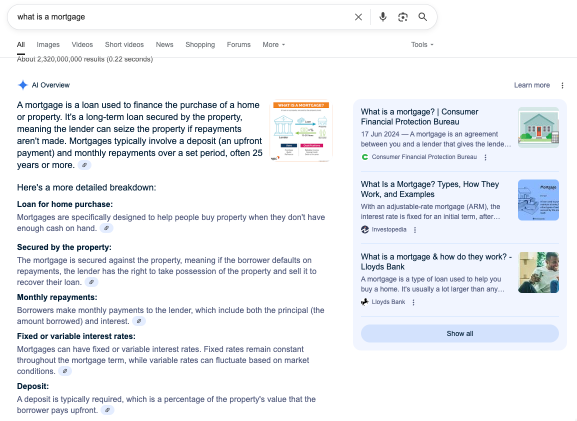Expand the More search categories dropdown

pyautogui.click(x=274, y=45)
